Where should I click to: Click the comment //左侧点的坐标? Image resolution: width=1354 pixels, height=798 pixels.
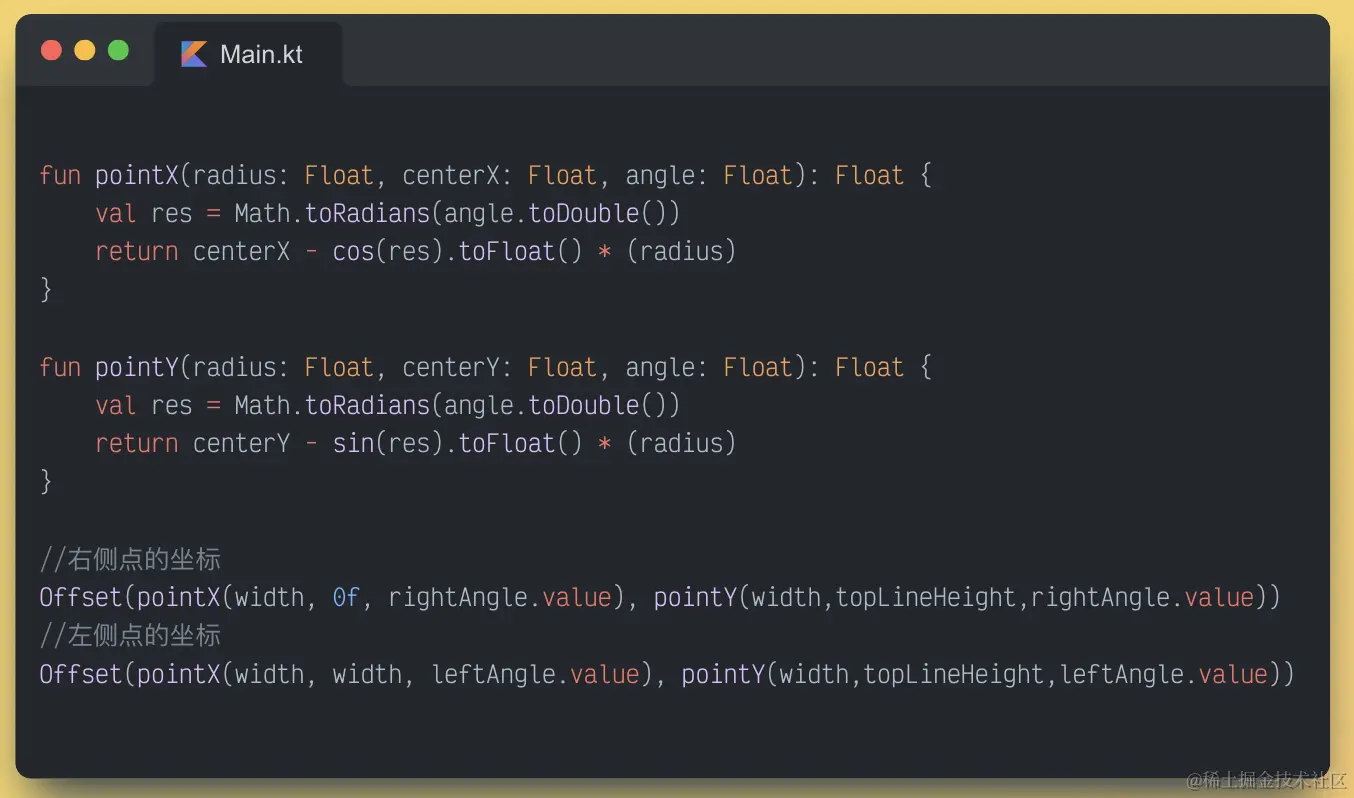pos(130,636)
